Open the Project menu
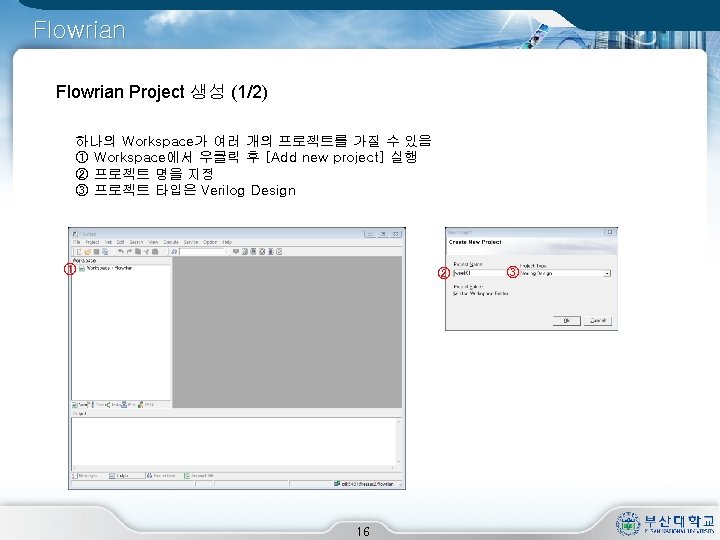 [x=92, y=242]
